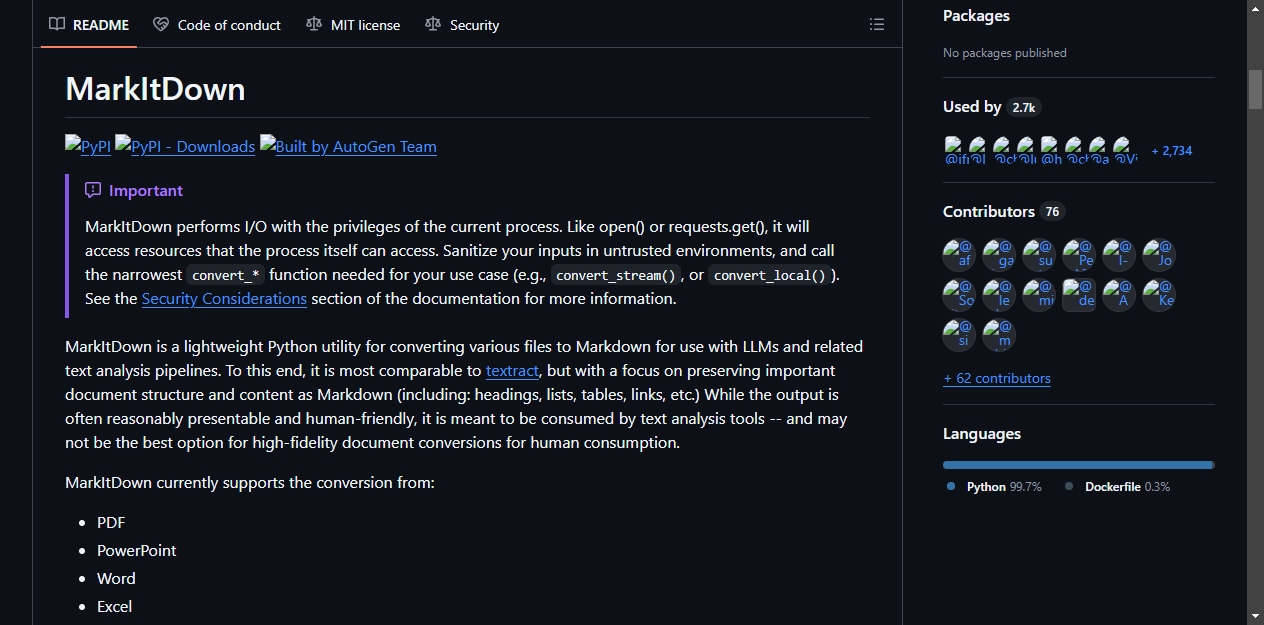
Task: Open the Code of conduct tab
Action: (x=217, y=25)
